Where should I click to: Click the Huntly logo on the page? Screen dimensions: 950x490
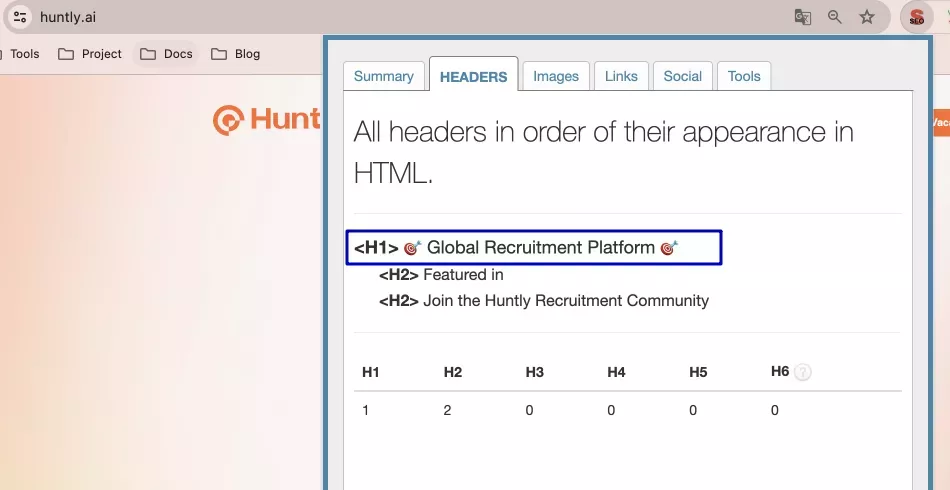[267, 120]
